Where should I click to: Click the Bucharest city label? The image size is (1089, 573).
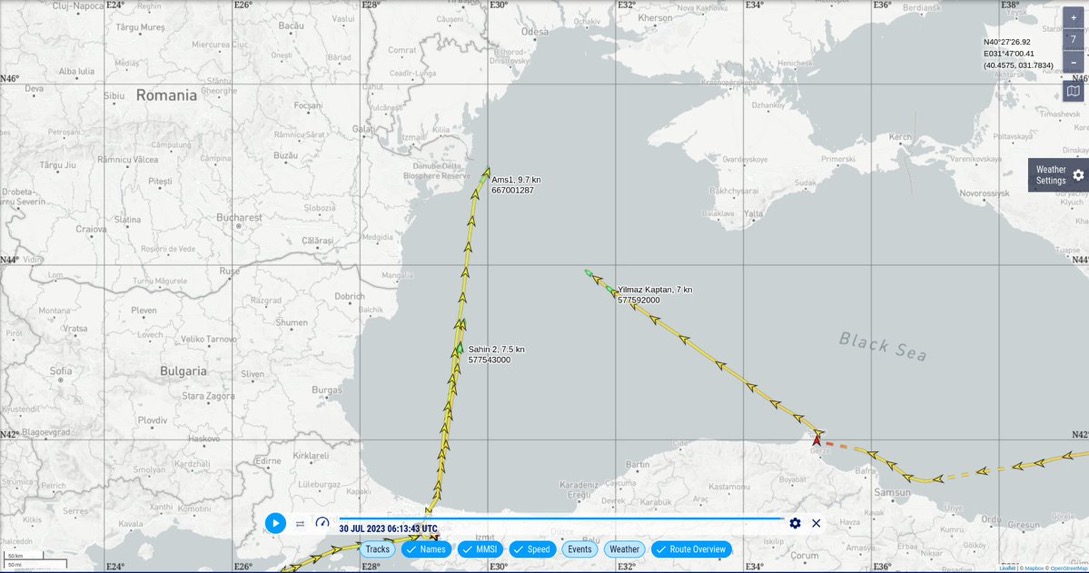(x=240, y=217)
